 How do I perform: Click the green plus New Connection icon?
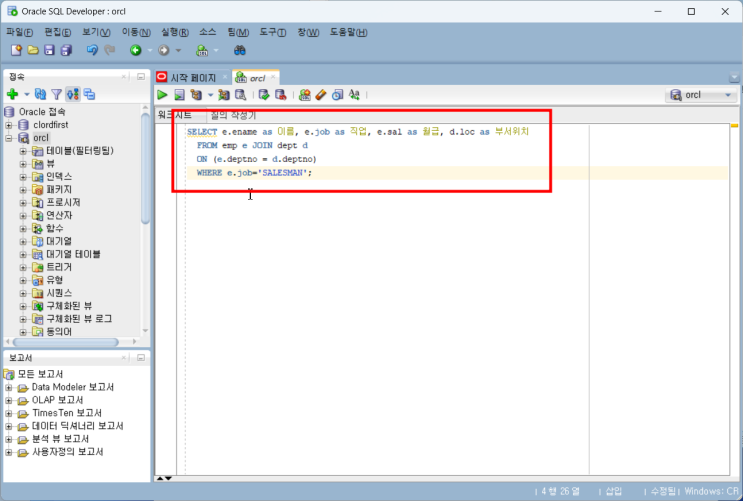click(13, 94)
